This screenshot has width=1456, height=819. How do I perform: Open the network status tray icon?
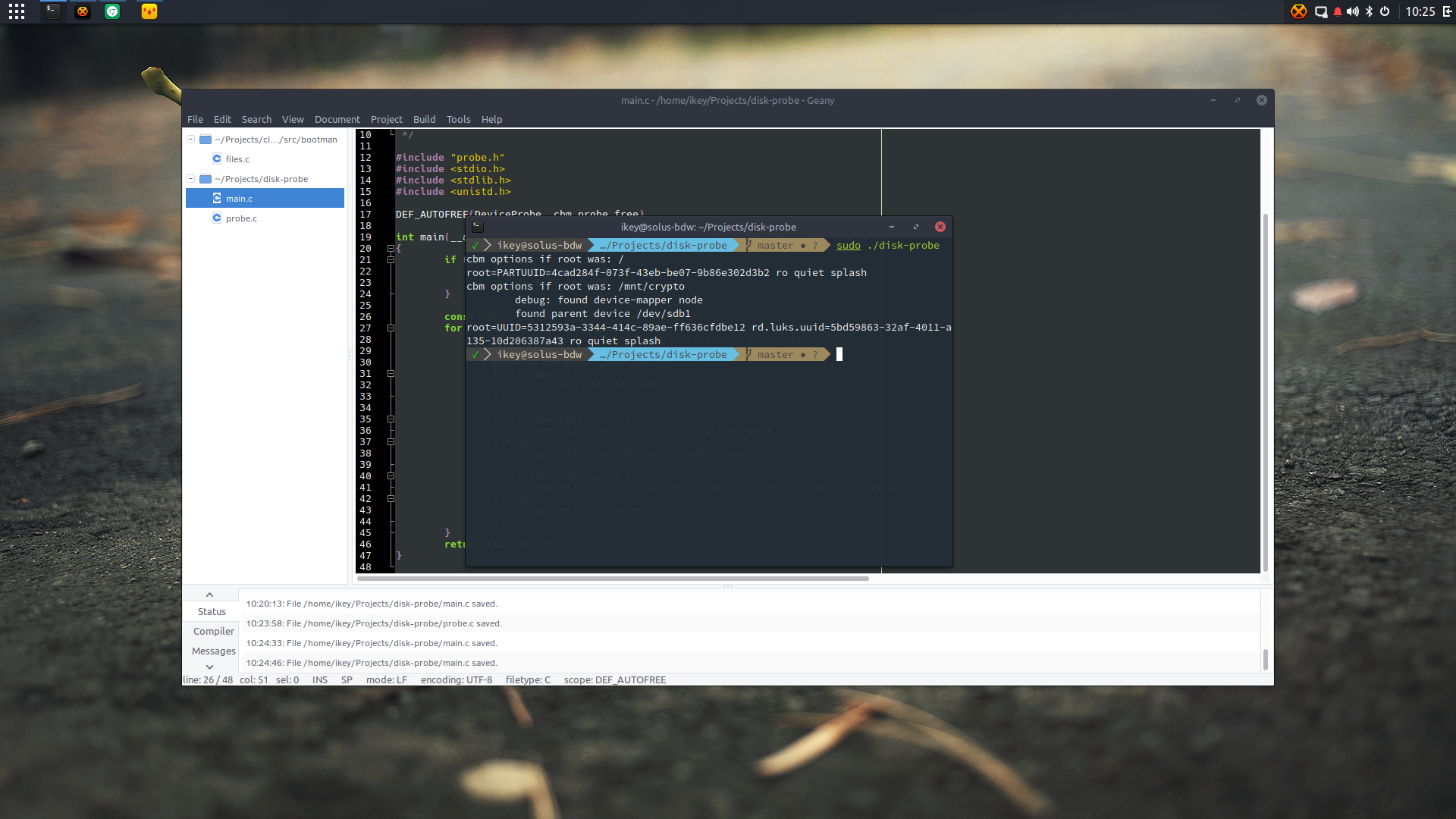pos(1321,11)
